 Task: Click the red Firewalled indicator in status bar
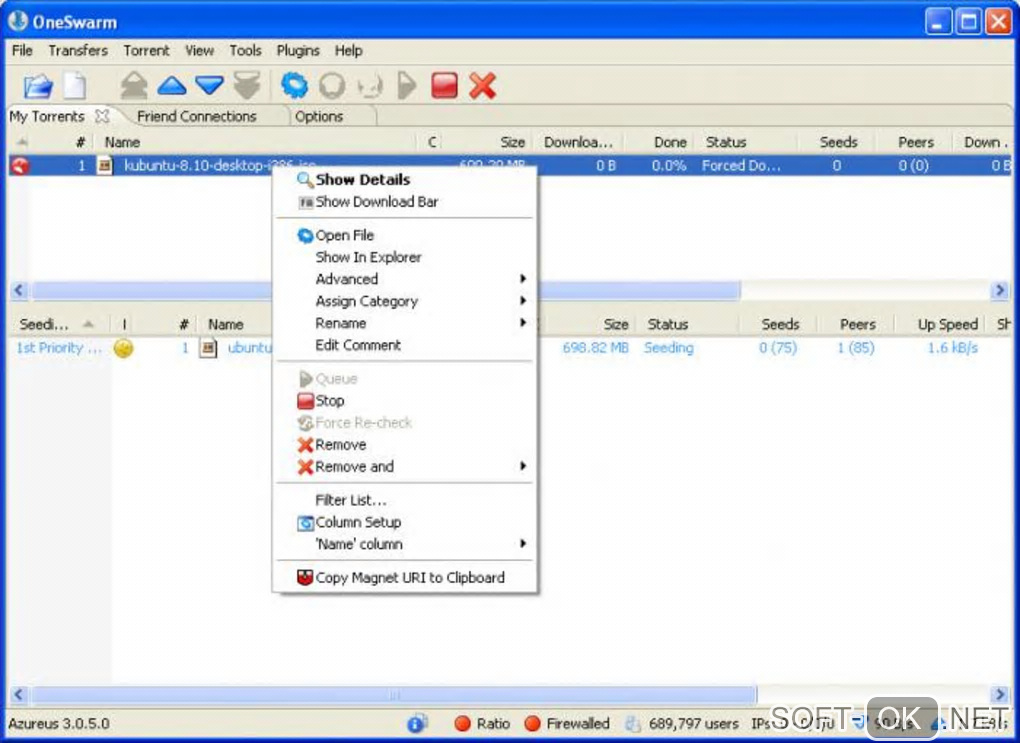point(532,723)
